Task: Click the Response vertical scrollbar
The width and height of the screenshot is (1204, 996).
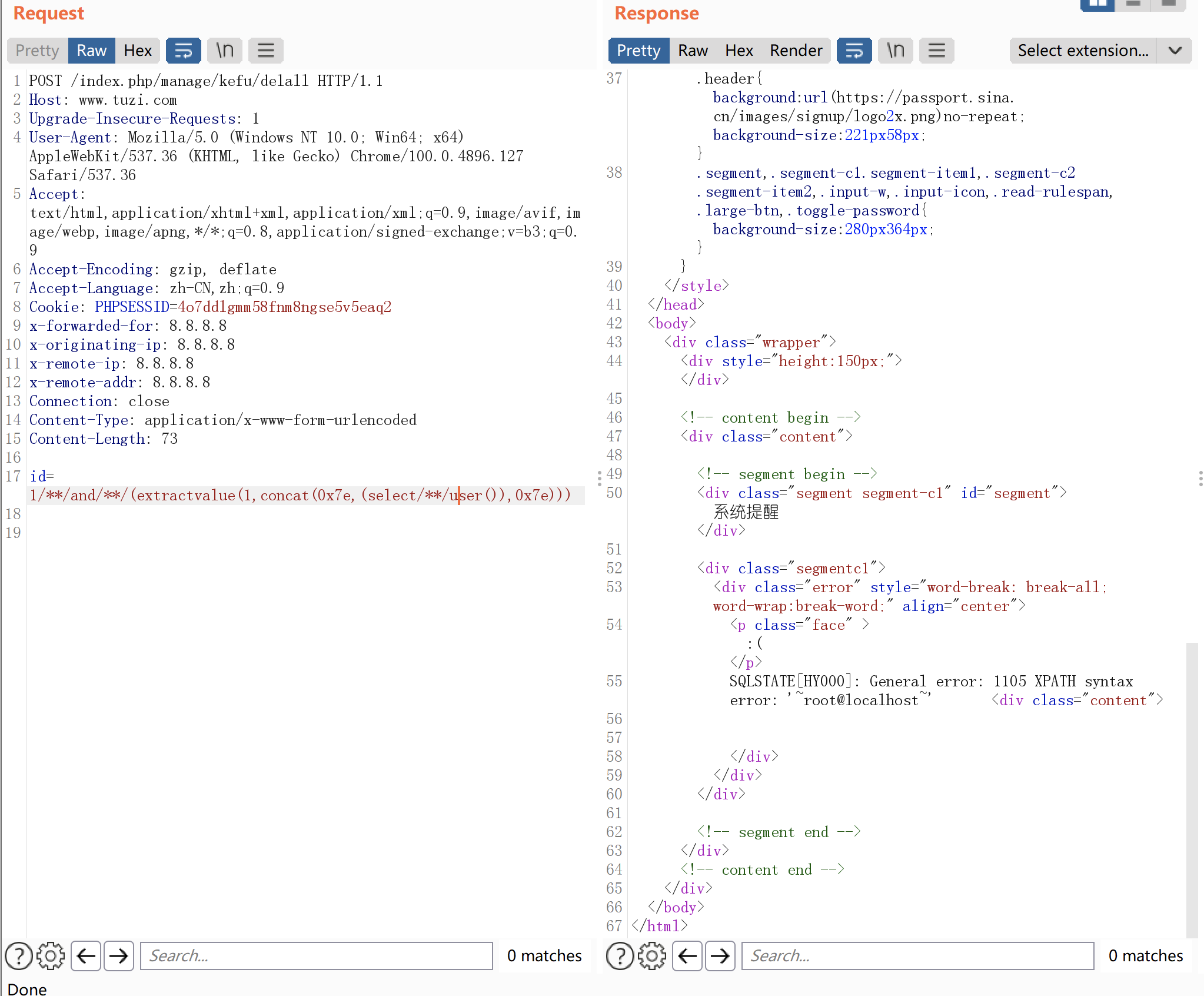Action: pos(1192,789)
